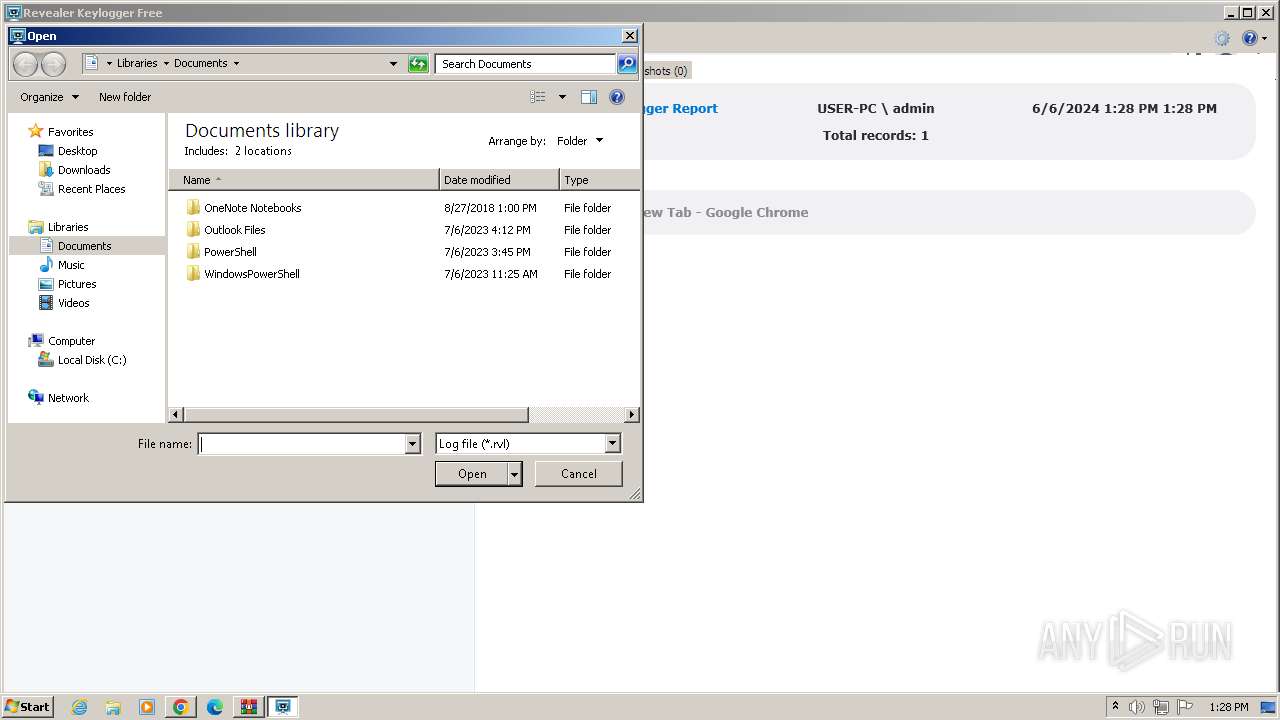Sort by the Date modified column header
This screenshot has width=1280, height=720.
[x=499, y=180]
